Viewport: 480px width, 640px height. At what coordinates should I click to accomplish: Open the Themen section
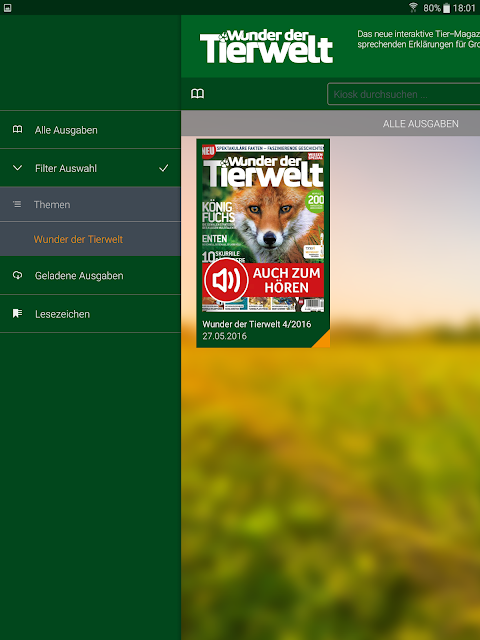(90, 204)
